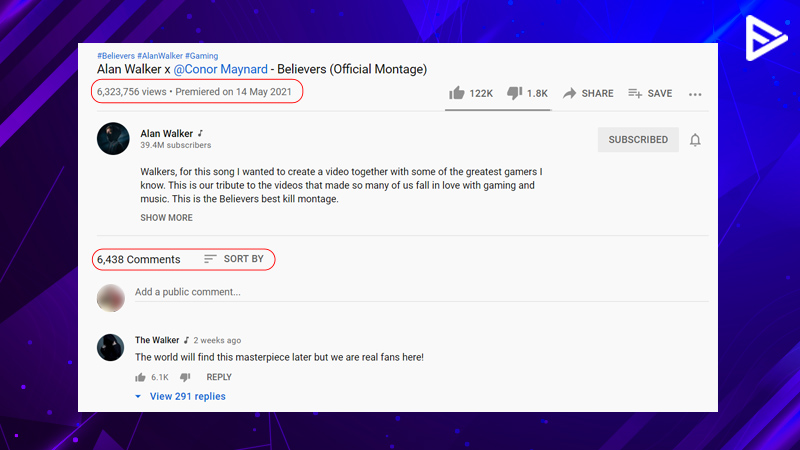Open The Walker commenter name

(157, 340)
